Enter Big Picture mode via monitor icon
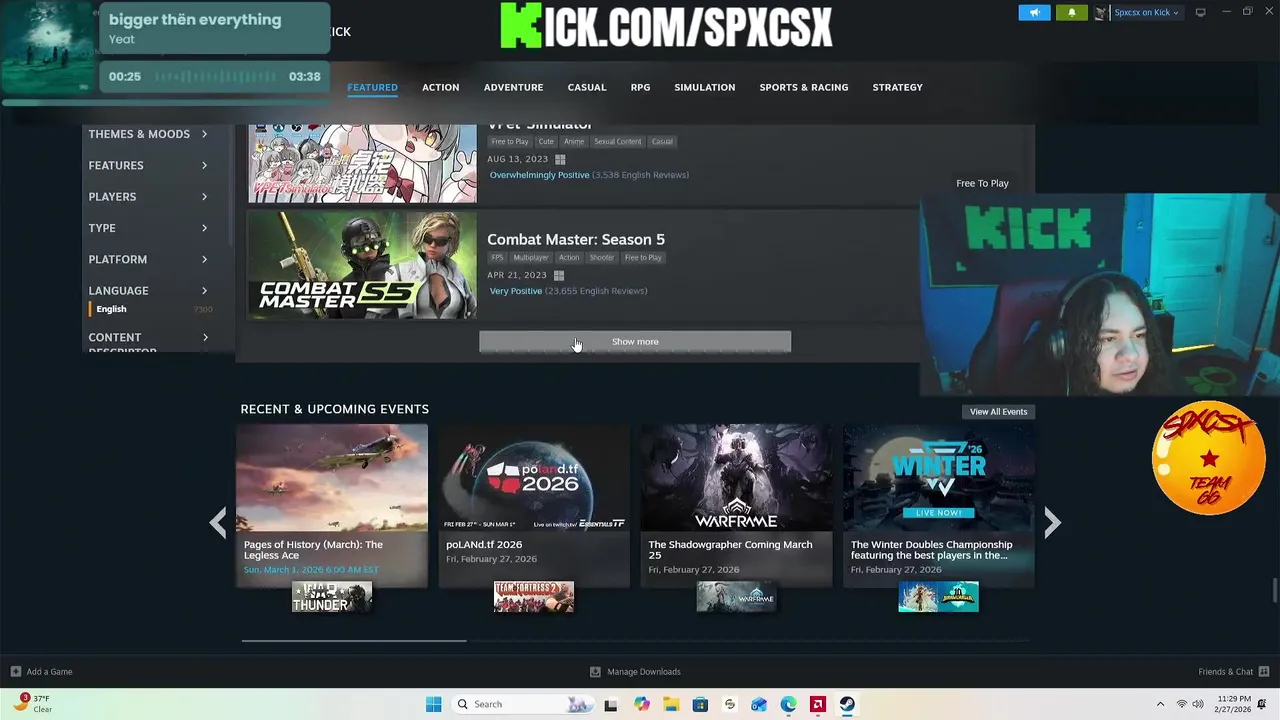This screenshot has height=720, width=1280. click(x=1200, y=12)
